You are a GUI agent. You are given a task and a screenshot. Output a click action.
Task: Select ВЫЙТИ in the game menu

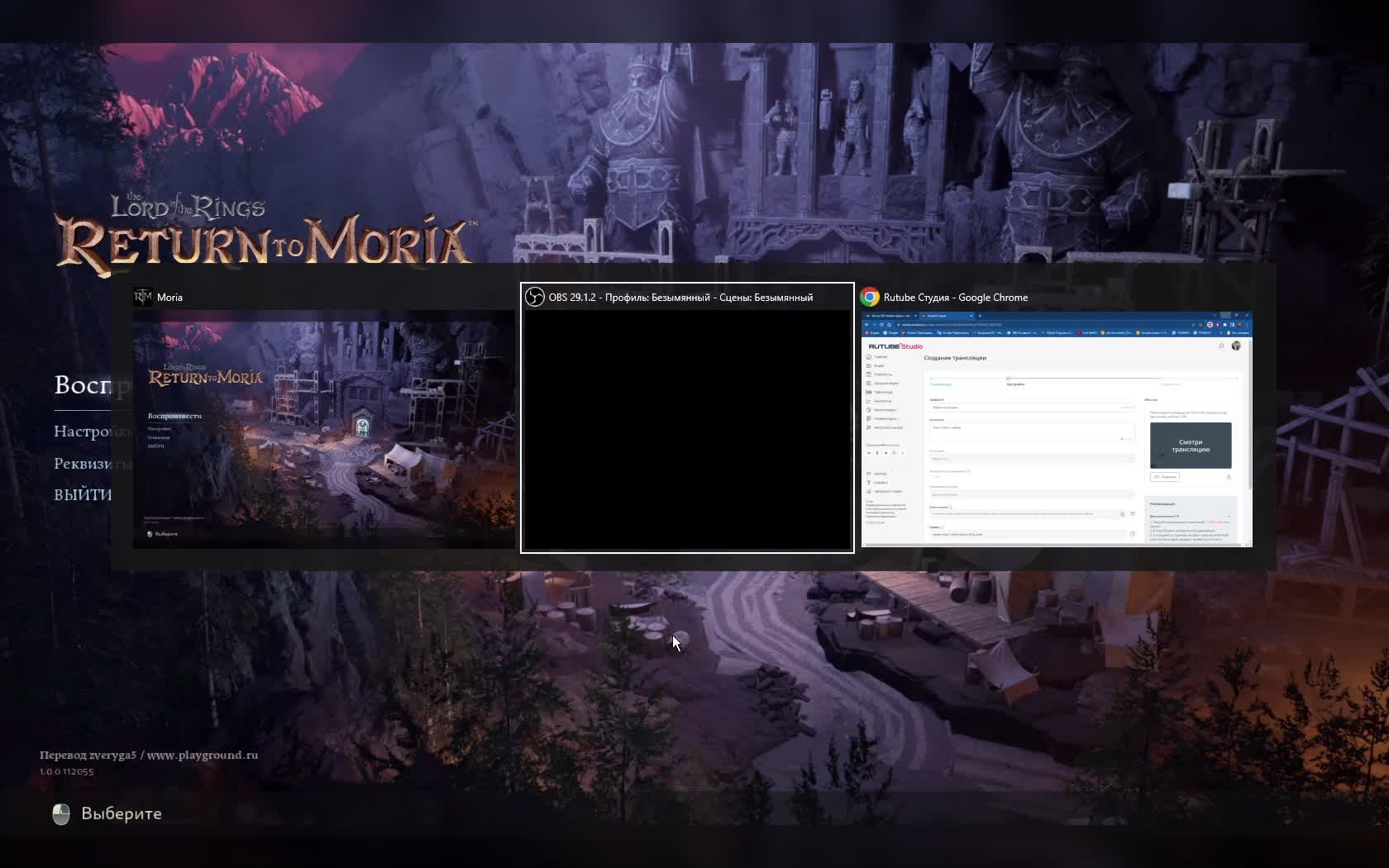click(82, 495)
